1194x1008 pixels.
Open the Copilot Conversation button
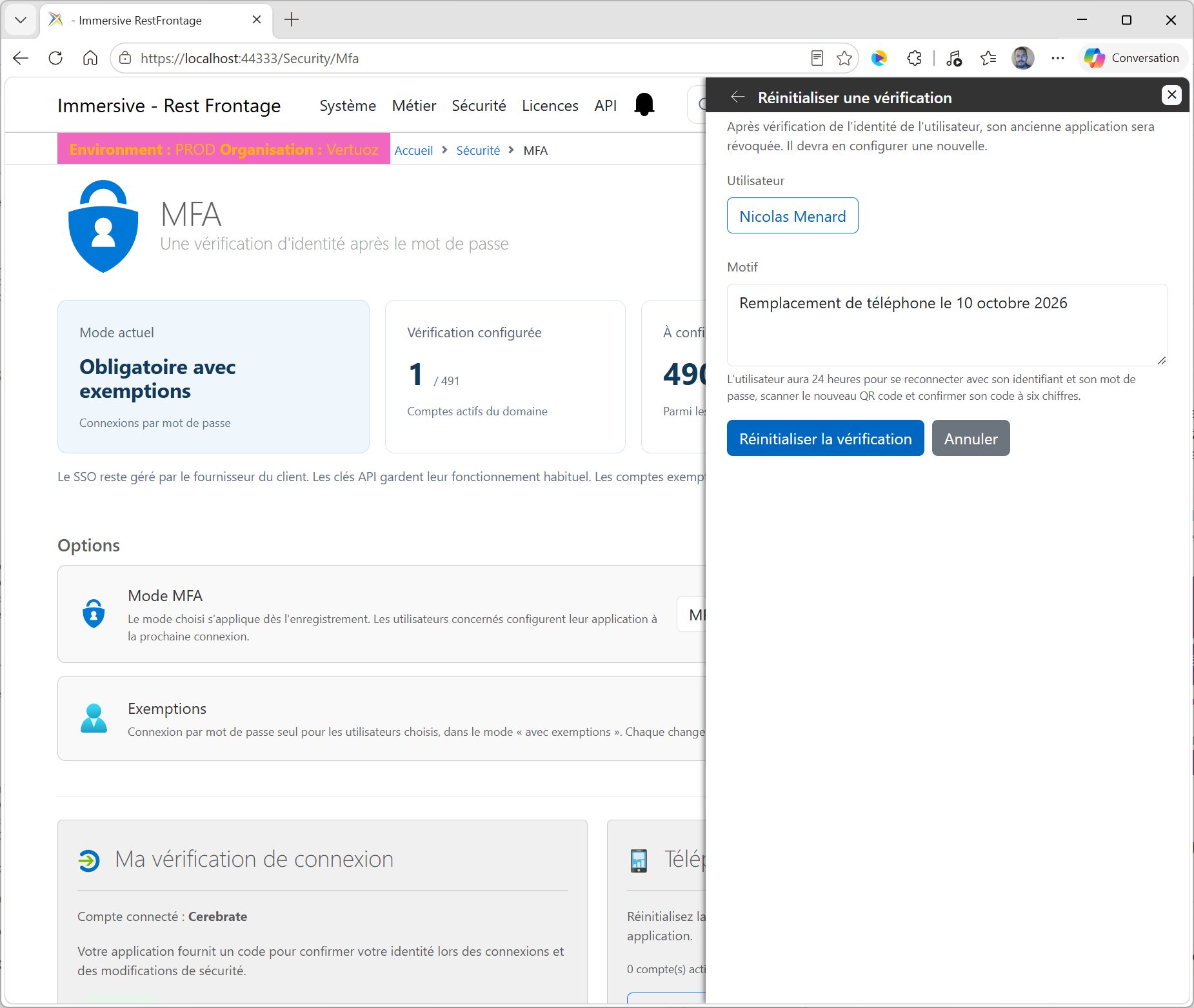point(1132,58)
